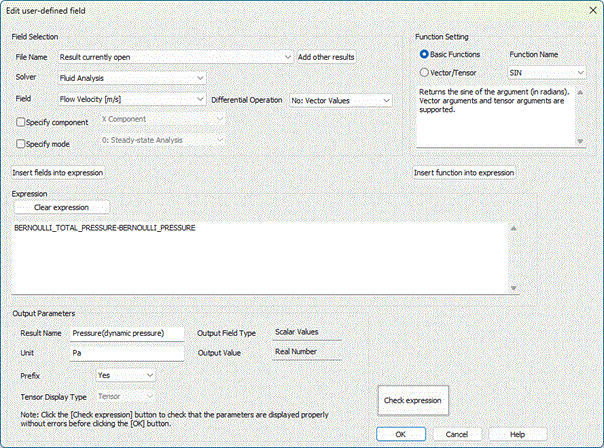The width and height of the screenshot is (604, 448).
Task: Click Insert function into expression button
Action: pyautogui.click(x=464, y=173)
